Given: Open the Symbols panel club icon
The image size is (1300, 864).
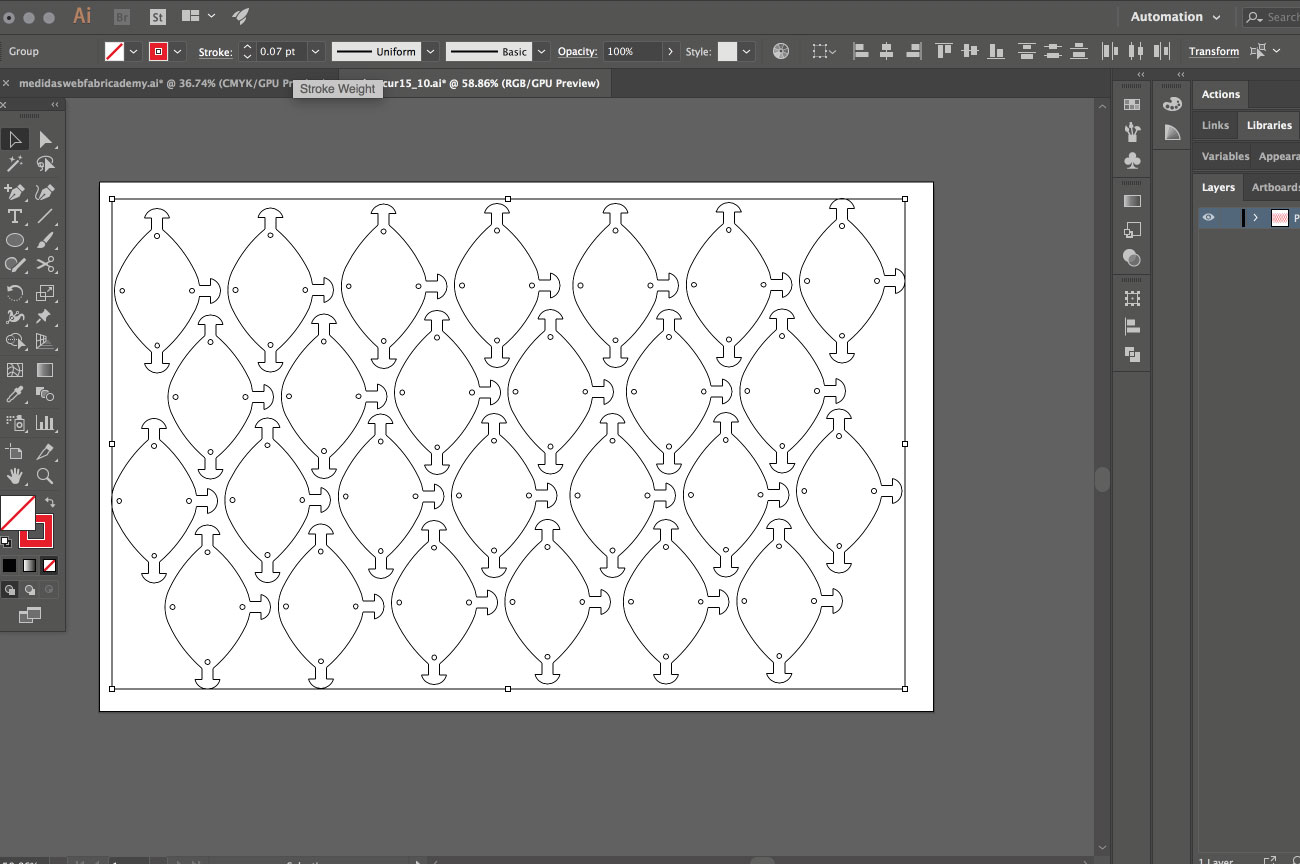Looking at the screenshot, I should 1132,160.
